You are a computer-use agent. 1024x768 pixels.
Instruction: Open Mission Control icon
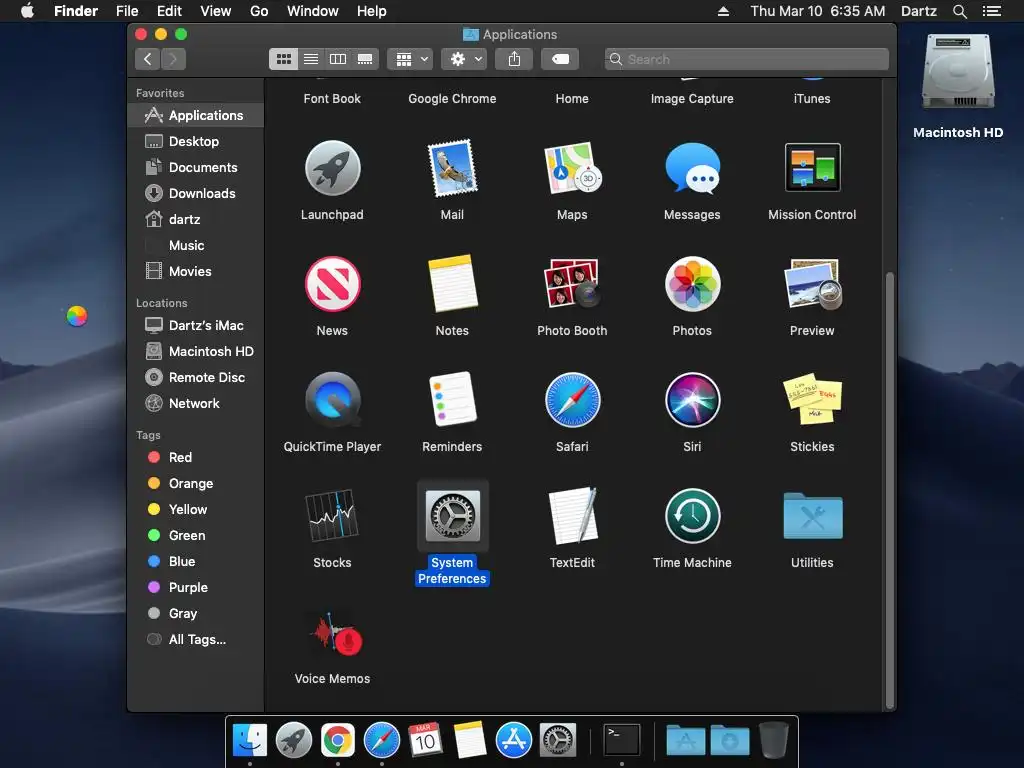point(812,167)
